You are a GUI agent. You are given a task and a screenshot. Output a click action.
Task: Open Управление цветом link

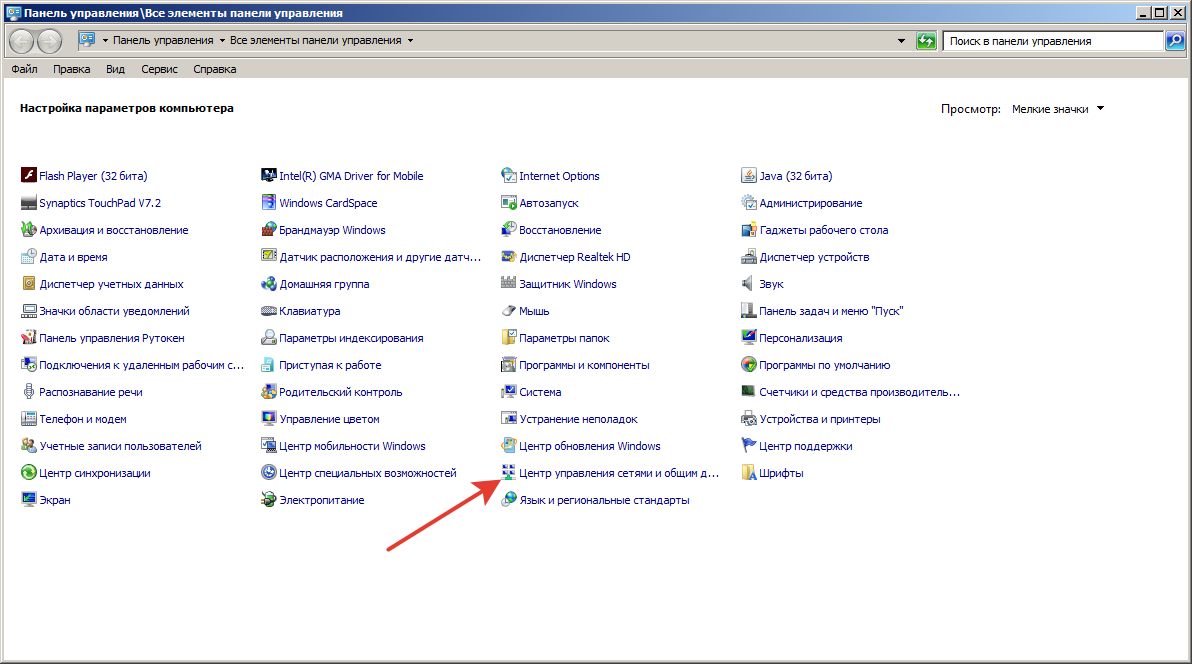coord(329,419)
